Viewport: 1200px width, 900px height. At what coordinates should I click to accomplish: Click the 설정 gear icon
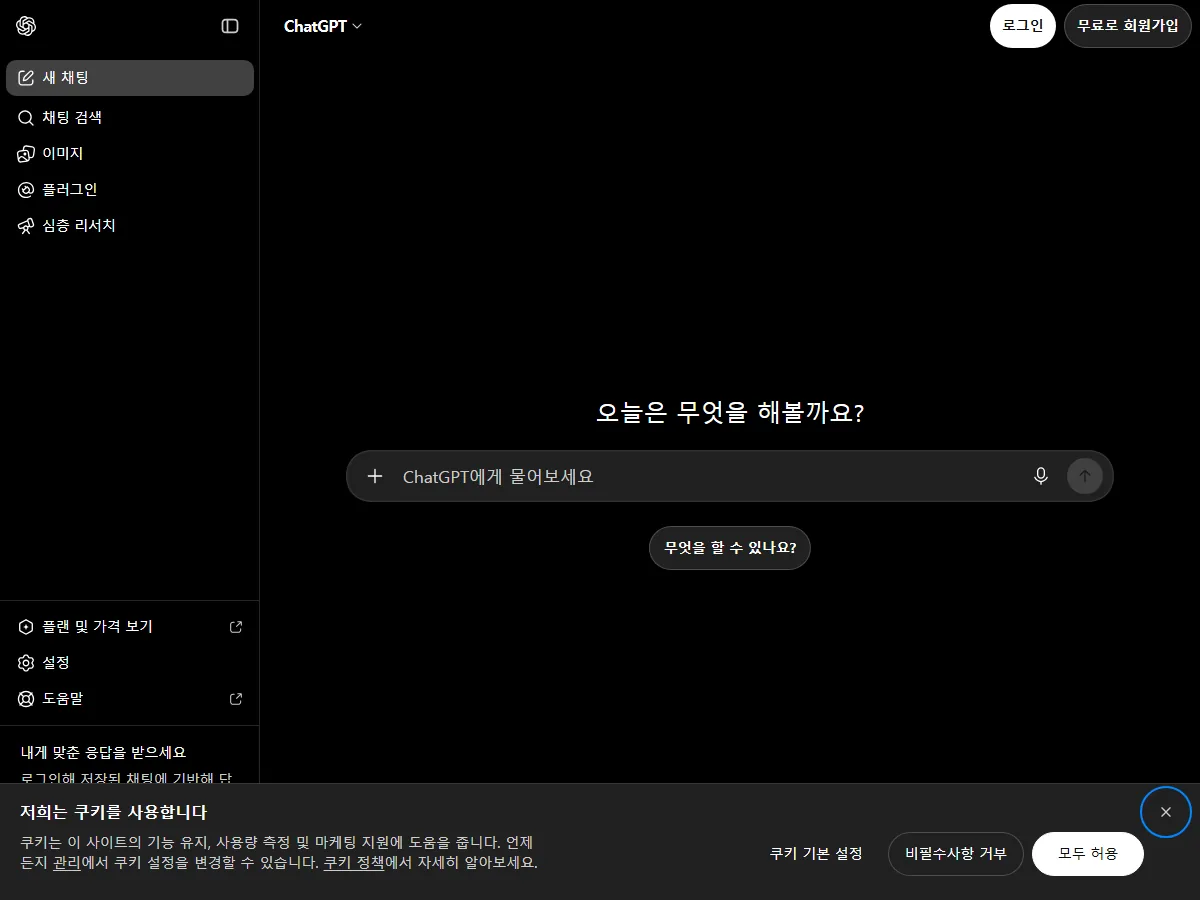(x=26, y=663)
